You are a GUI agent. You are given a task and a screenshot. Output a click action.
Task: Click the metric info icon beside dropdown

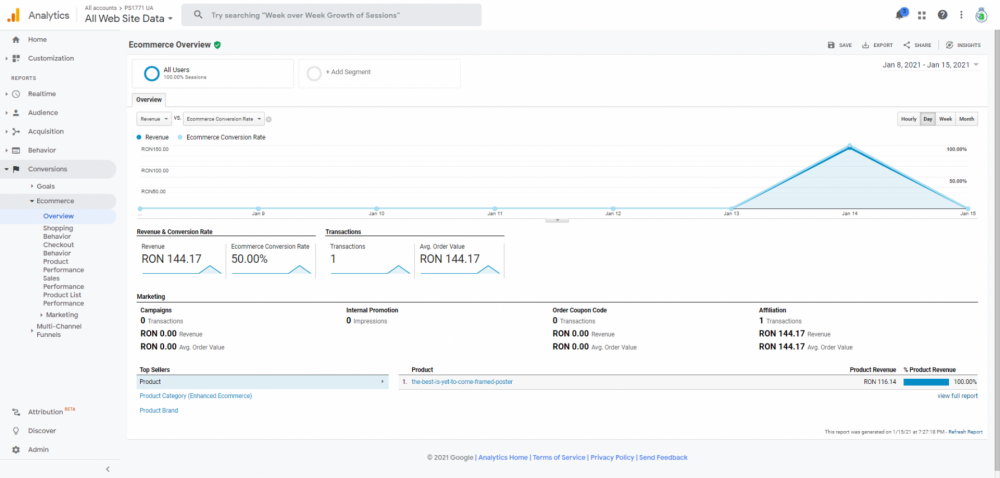tap(268, 119)
